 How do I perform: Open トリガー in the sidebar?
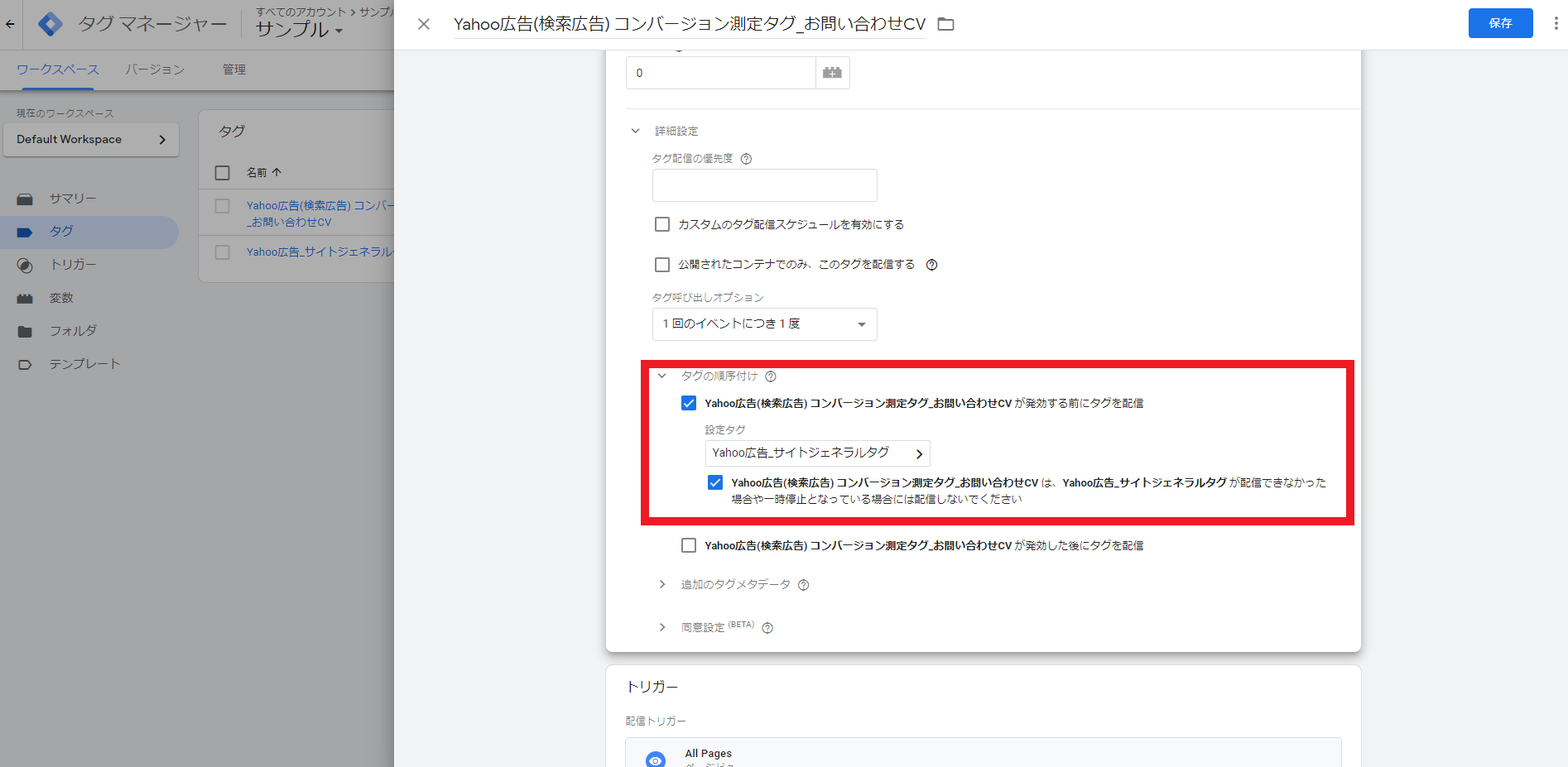(x=73, y=265)
